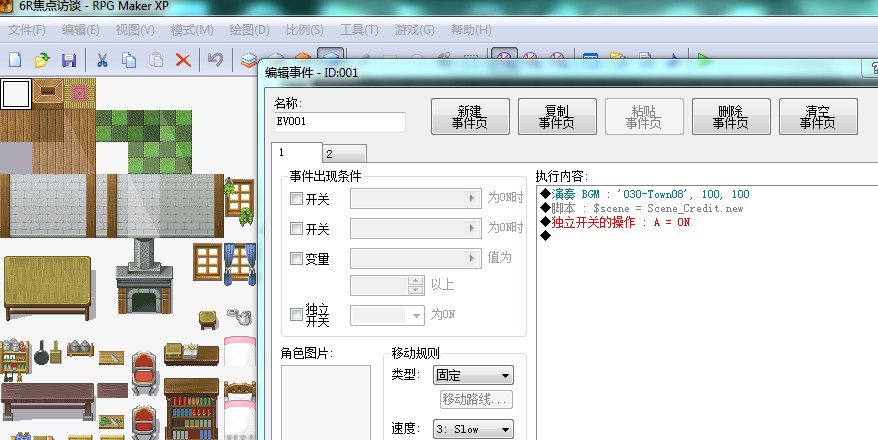Enable the 变量 condition checkbox
Image resolution: width=878 pixels, height=440 pixels.
296,258
